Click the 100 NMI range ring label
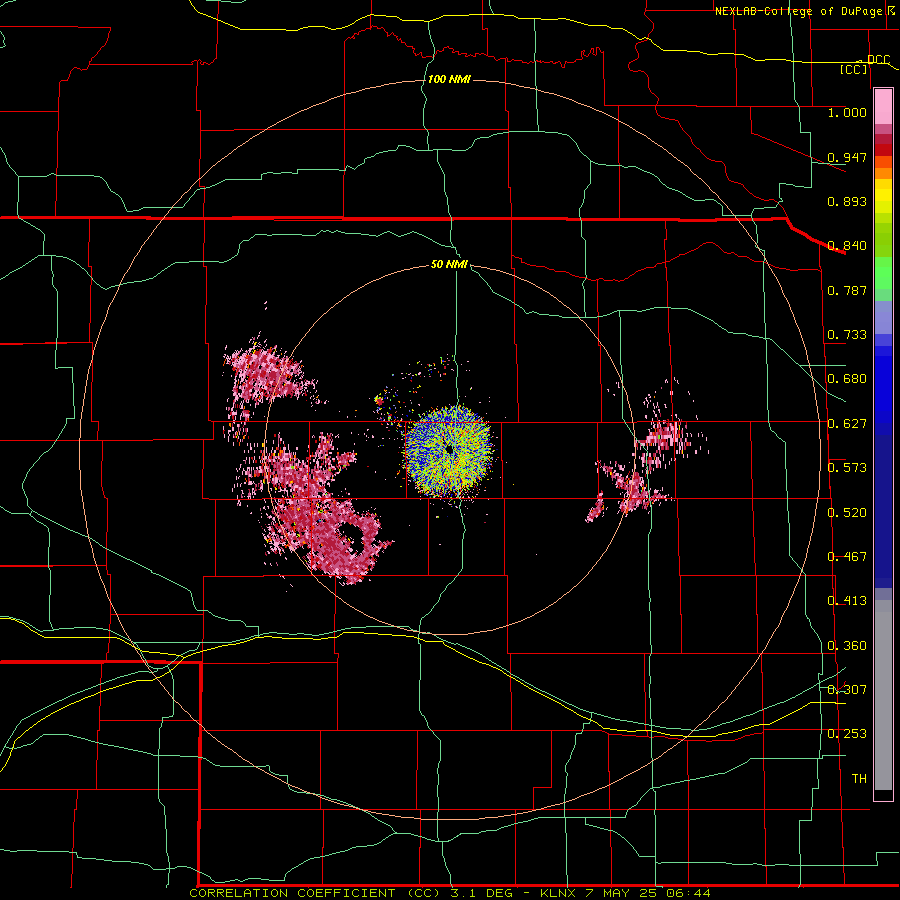 coord(449,79)
